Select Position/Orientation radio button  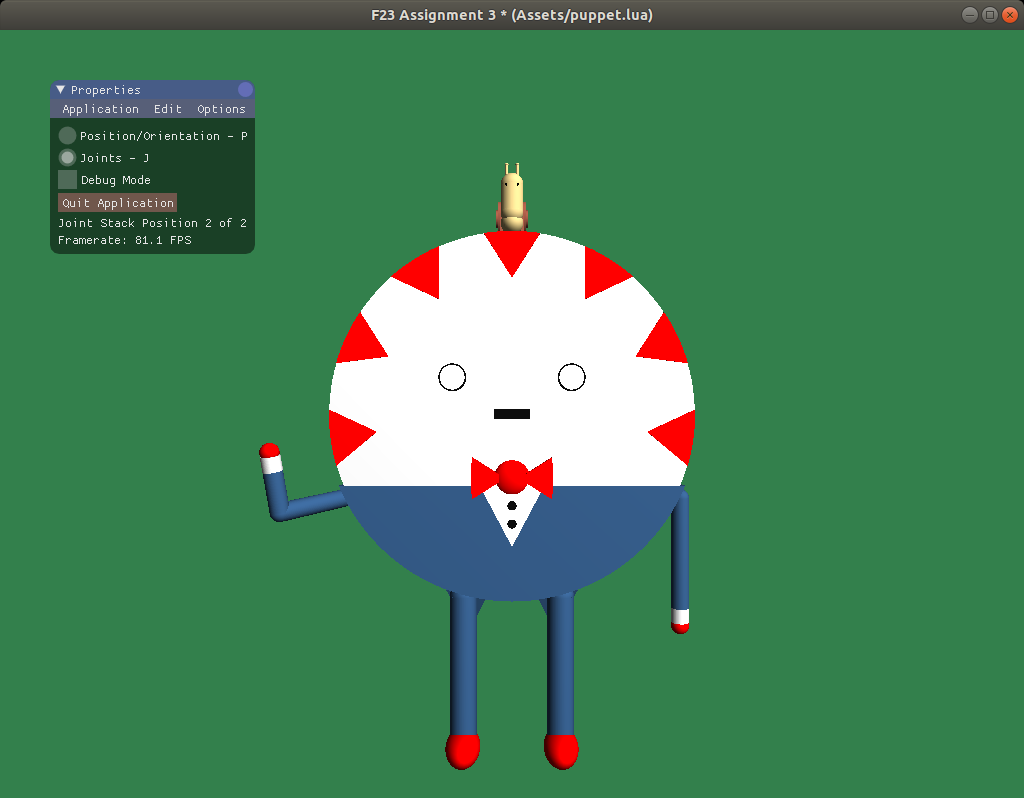[67, 135]
